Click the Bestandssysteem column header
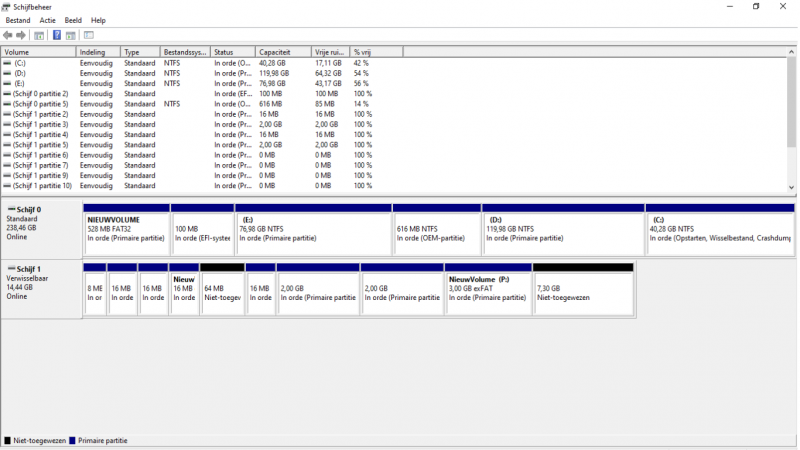 [184, 52]
